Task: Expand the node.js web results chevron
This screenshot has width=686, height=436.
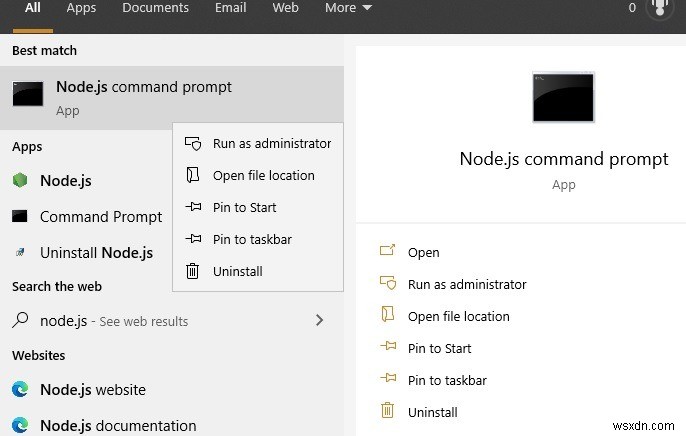Action: click(319, 321)
